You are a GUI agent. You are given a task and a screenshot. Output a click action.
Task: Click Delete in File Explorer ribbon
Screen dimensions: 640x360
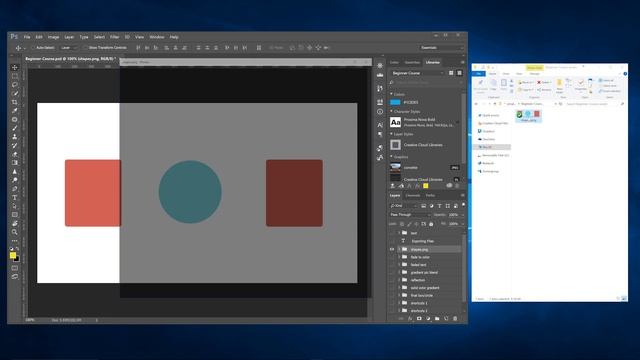pos(544,82)
